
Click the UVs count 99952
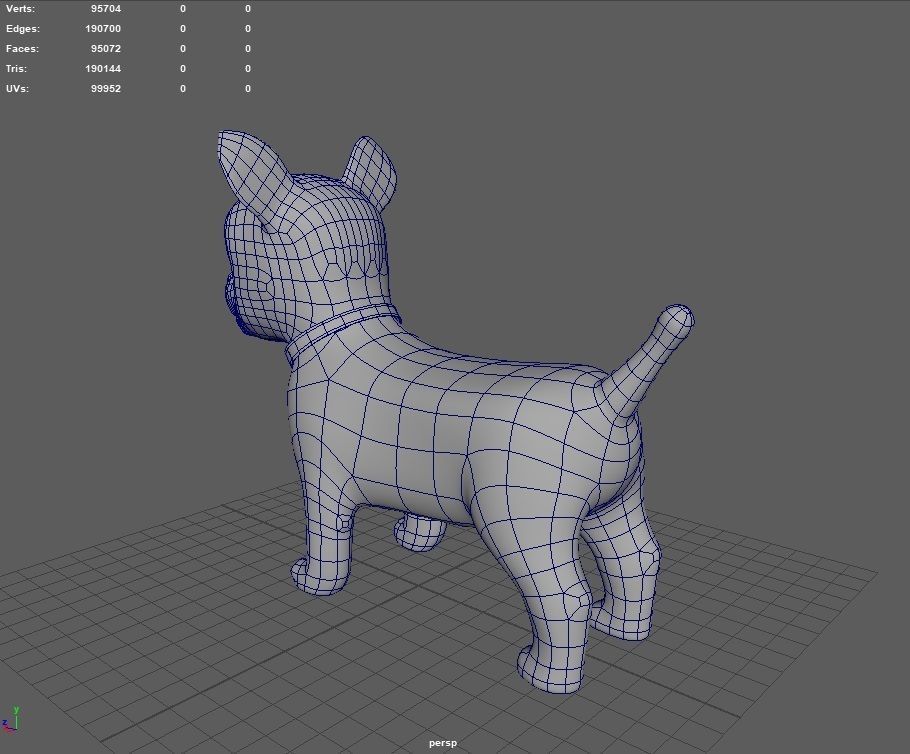[x=106, y=89]
